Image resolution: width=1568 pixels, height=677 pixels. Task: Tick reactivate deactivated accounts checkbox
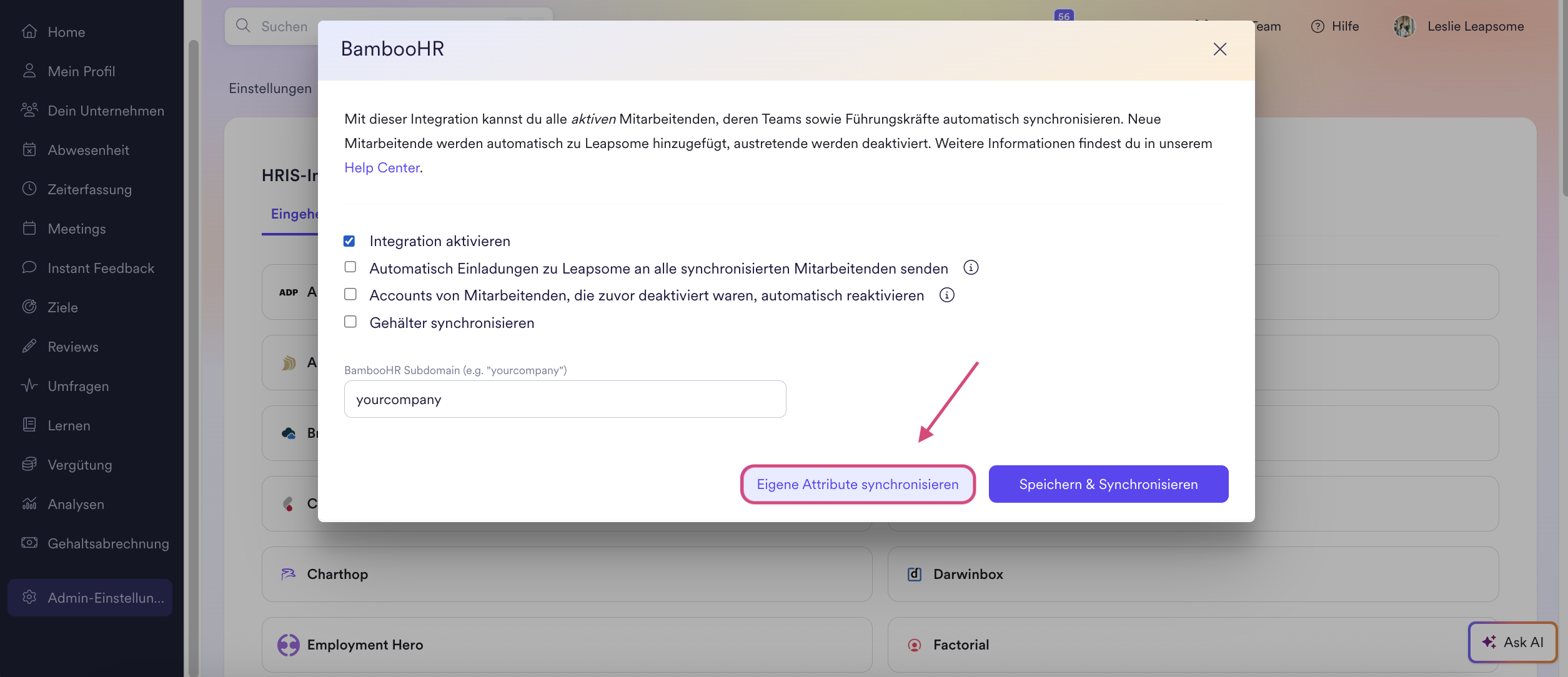(x=350, y=295)
